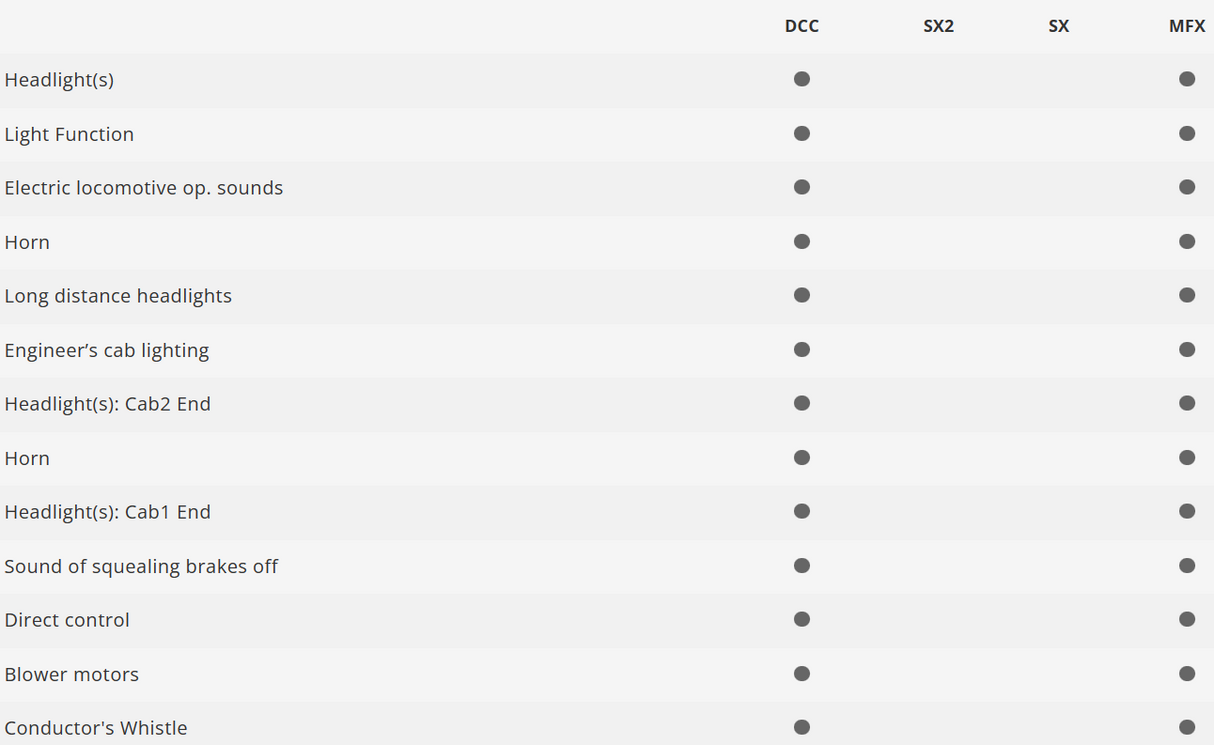
Task: Select the SX2 column header
Action: [938, 27]
